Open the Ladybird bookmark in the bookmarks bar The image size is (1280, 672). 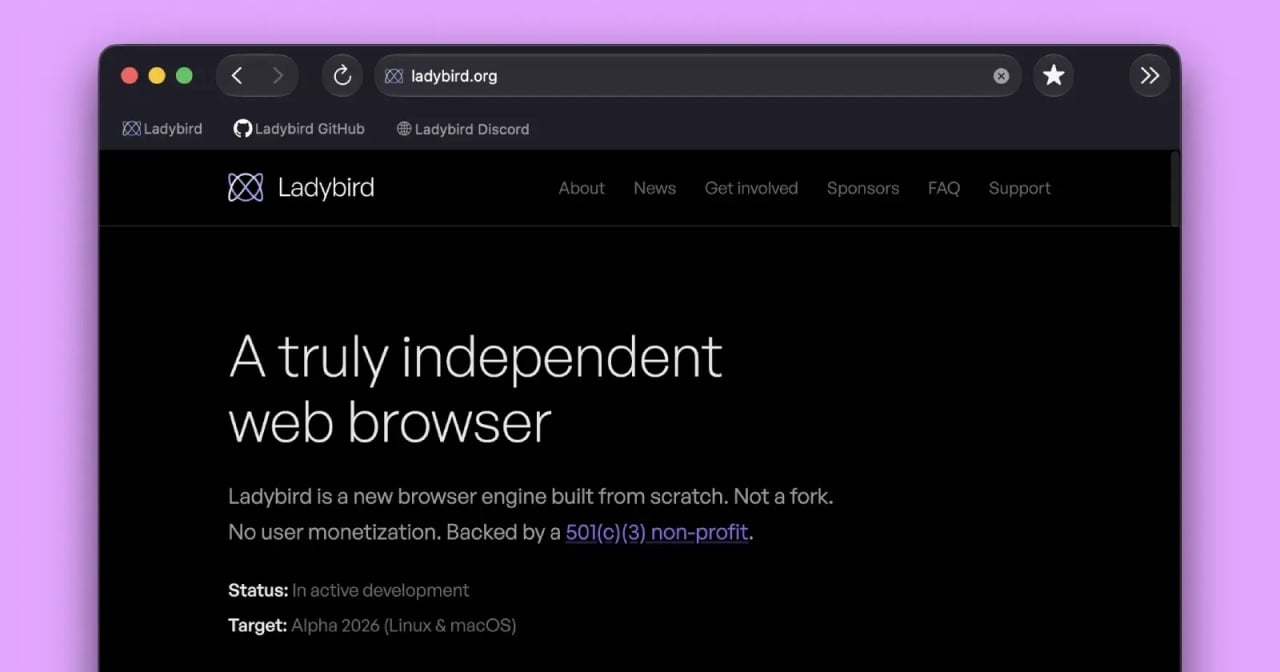162,129
